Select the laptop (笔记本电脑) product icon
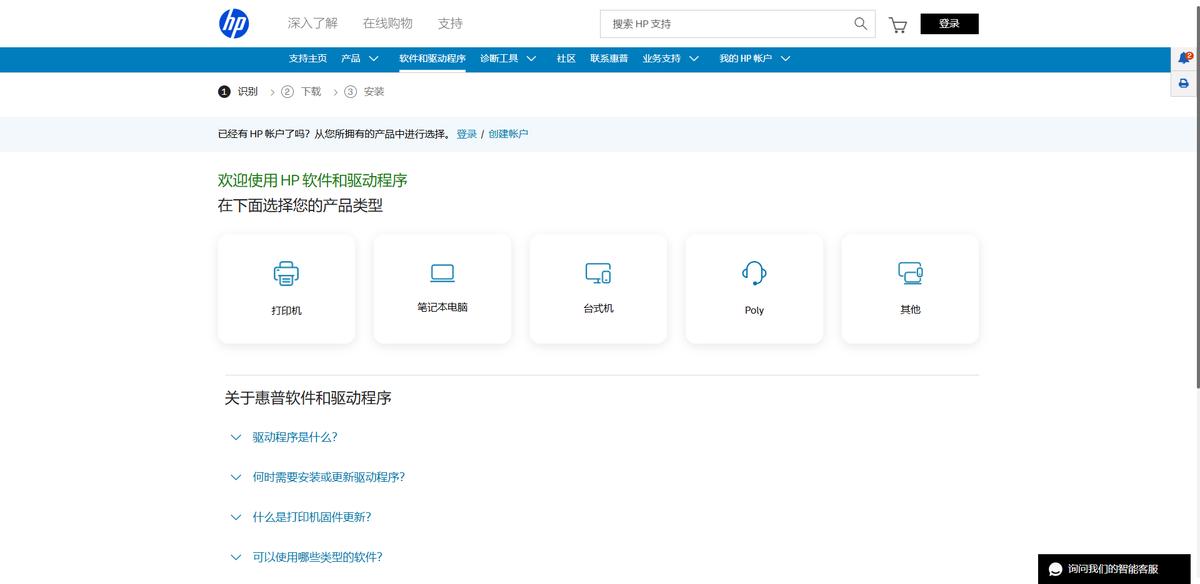This screenshot has height=584, width=1200. (442, 272)
